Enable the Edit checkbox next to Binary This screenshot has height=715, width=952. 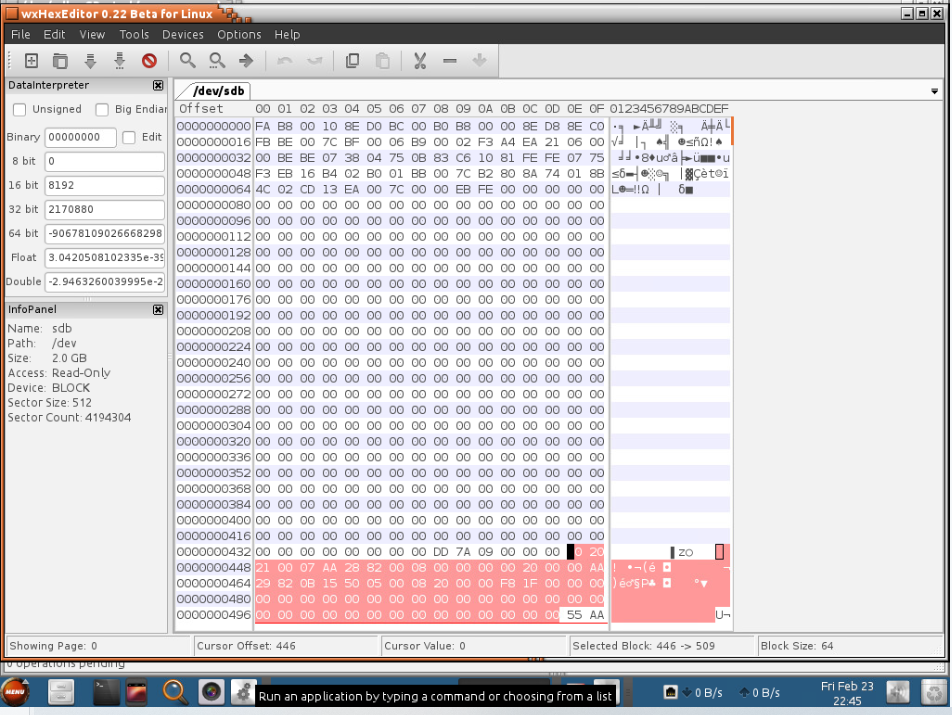point(131,136)
